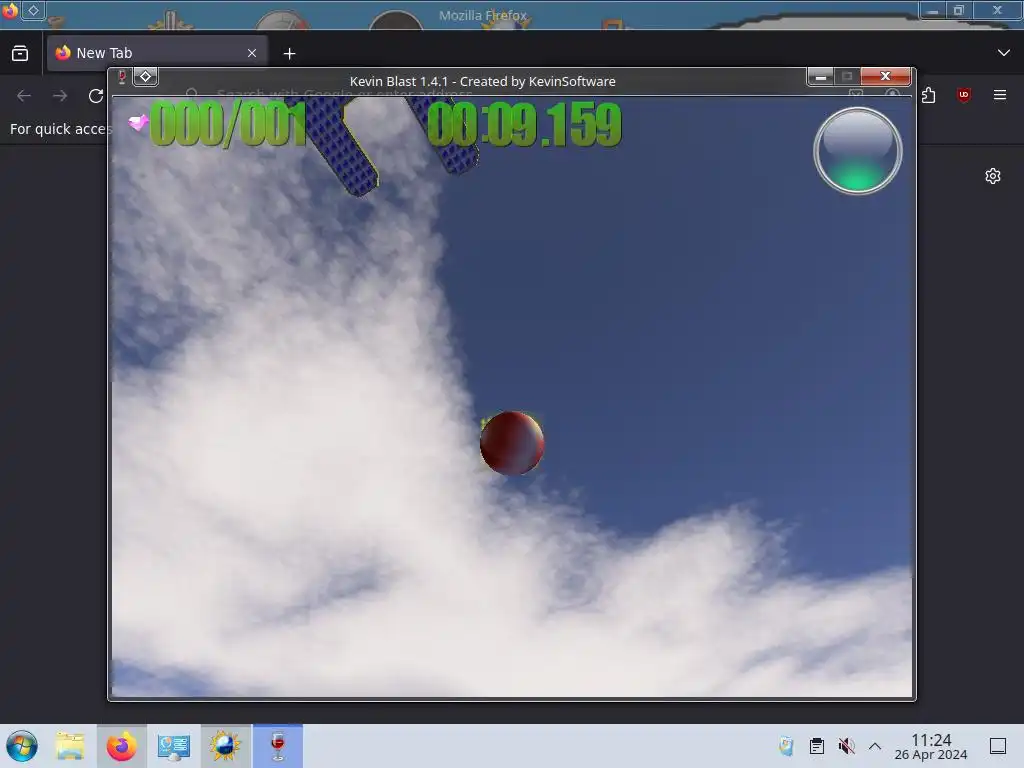The image size is (1024, 768).
Task: Open the Firefox hamburger menu
Action: pos(1000,95)
